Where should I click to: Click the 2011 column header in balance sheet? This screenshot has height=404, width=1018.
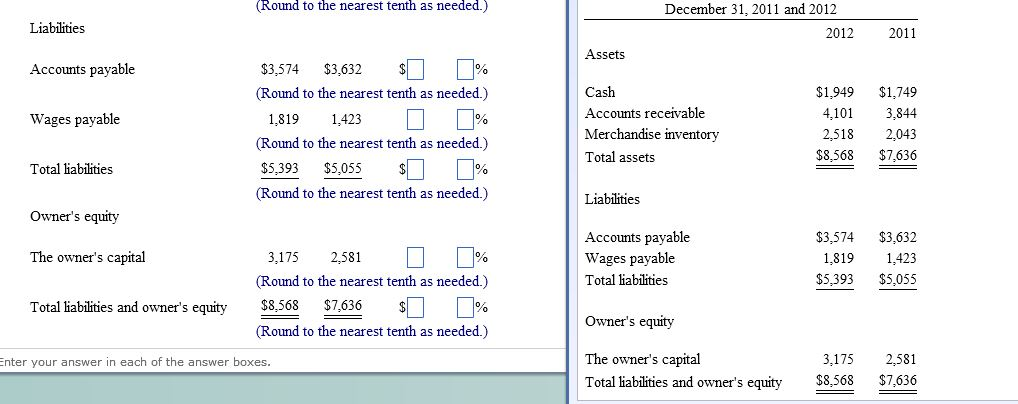tap(902, 33)
